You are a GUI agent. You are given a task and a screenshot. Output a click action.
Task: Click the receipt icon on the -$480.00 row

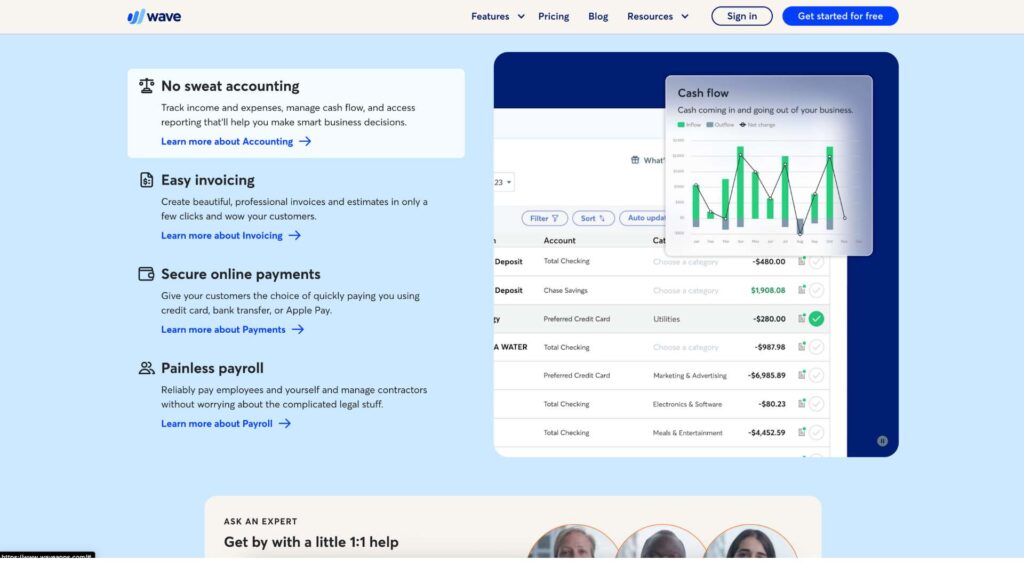click(x=802, y=262)
